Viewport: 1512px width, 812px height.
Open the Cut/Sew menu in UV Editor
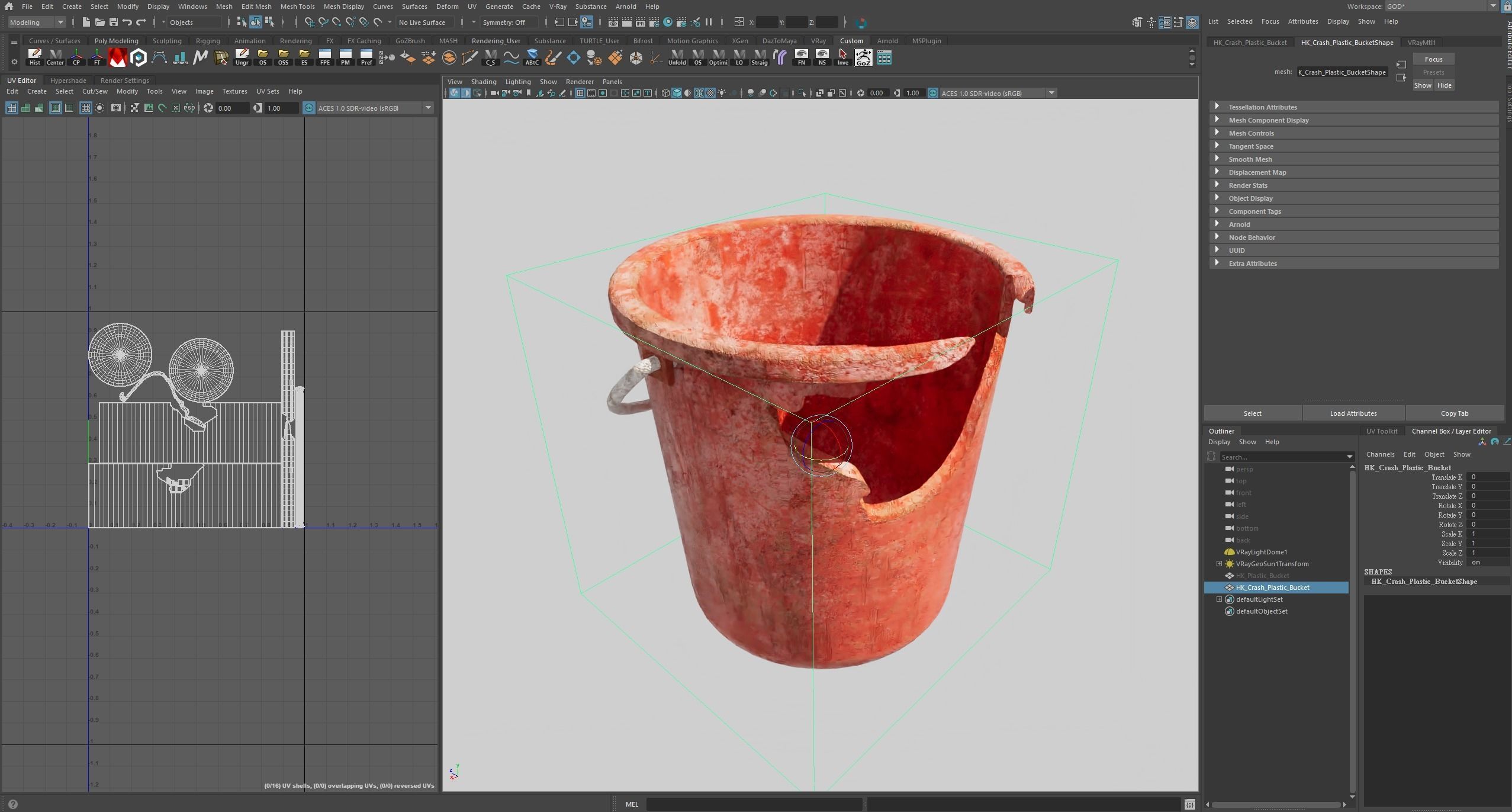(95, 91)
